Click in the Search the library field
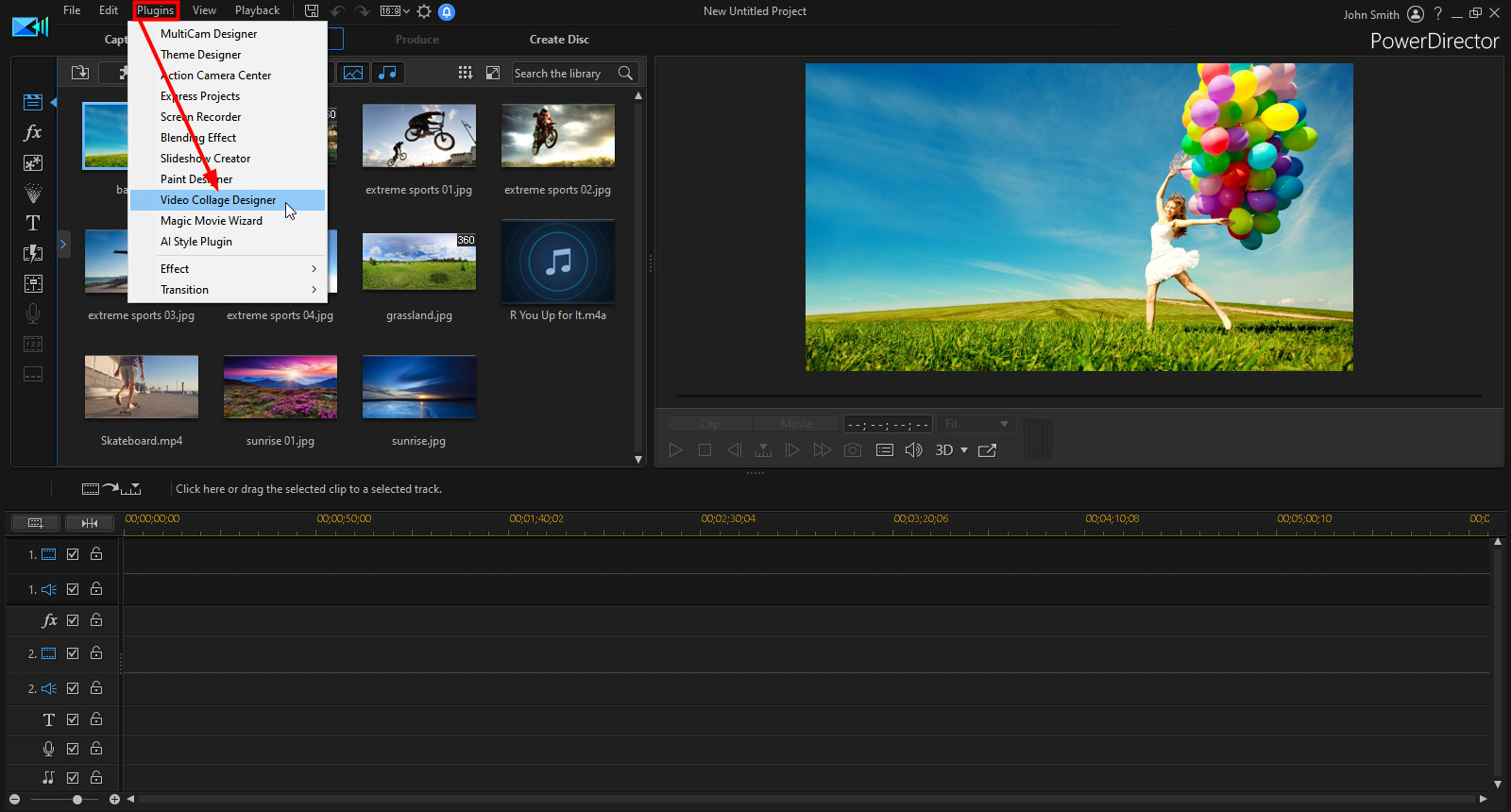This screenshot has width=1511, height=812. click(565, 74)
